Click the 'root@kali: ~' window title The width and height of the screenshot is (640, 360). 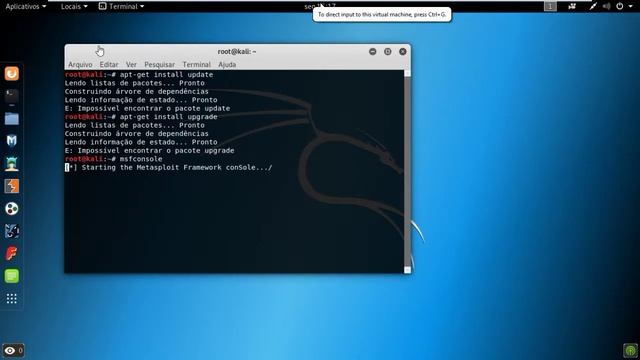pos(237,51)
